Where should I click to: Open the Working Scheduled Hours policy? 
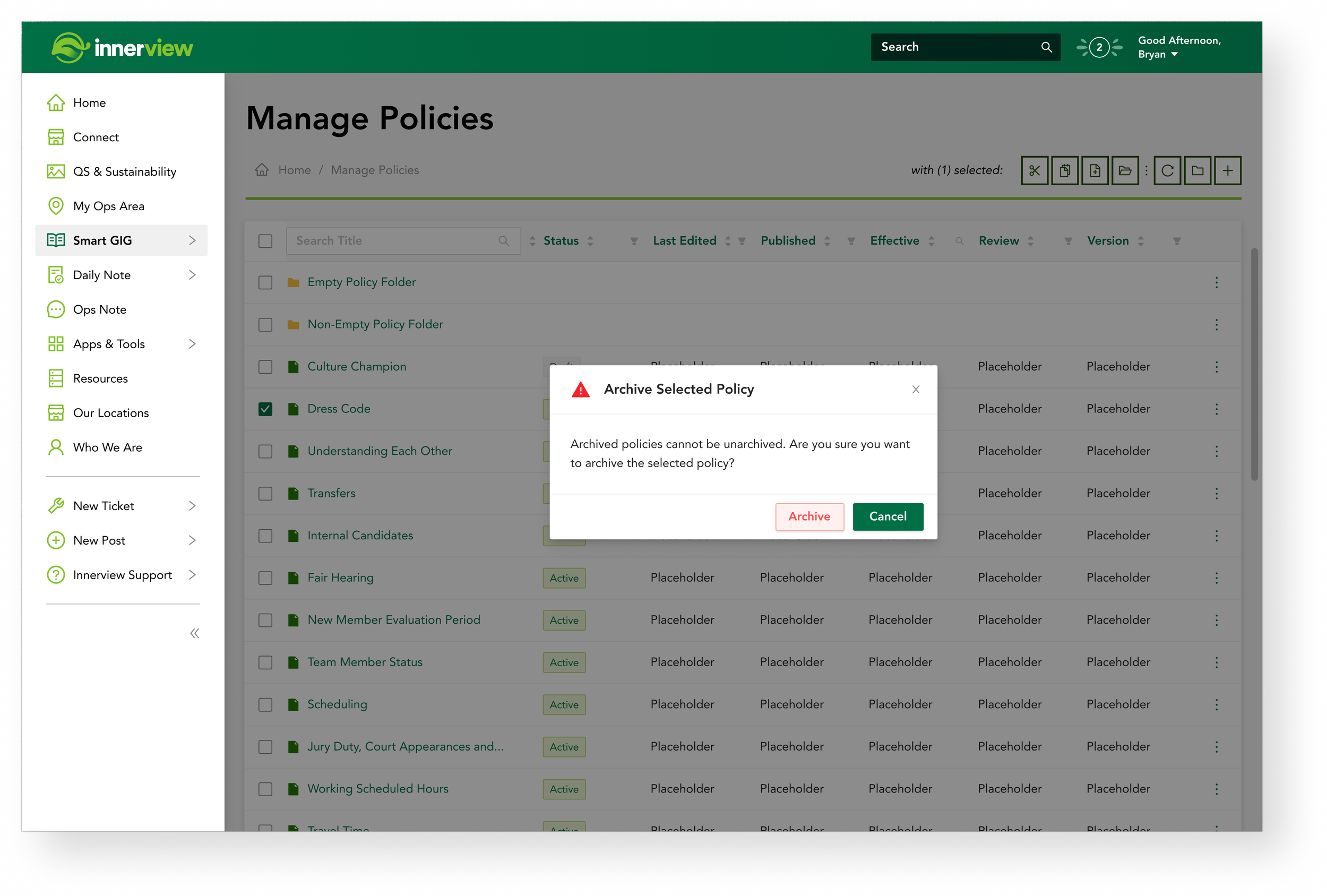(377, 789)
